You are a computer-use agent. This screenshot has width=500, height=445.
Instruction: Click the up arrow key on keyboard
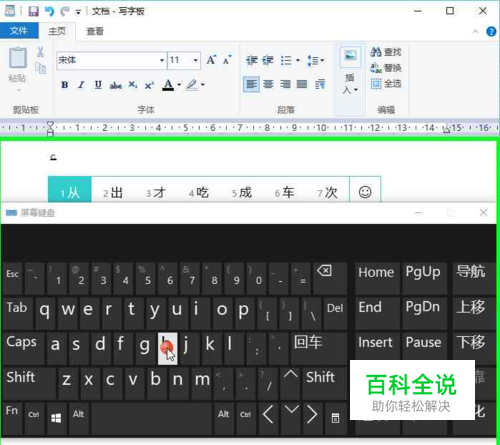point(291,383)
